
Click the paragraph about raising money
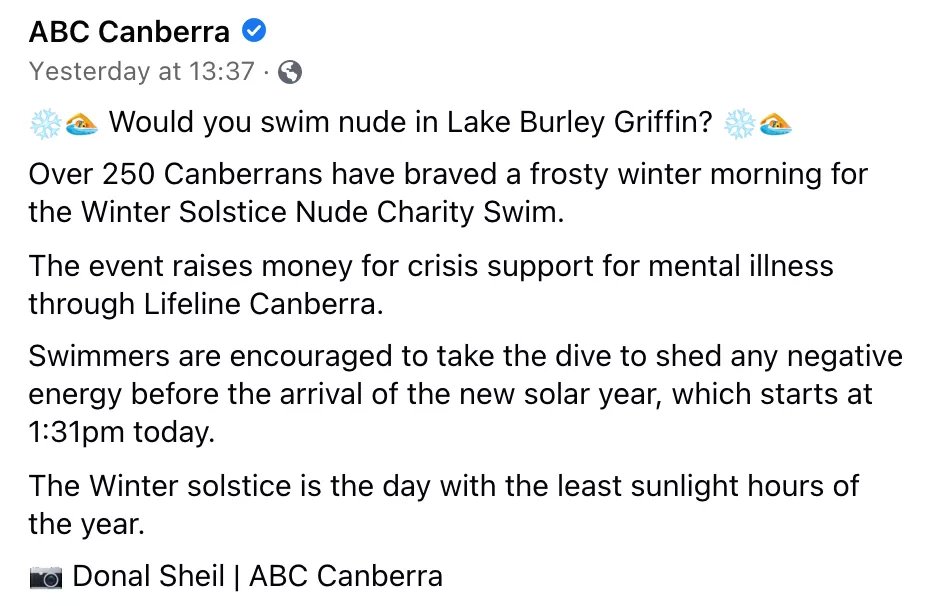(x=431, y=285)
